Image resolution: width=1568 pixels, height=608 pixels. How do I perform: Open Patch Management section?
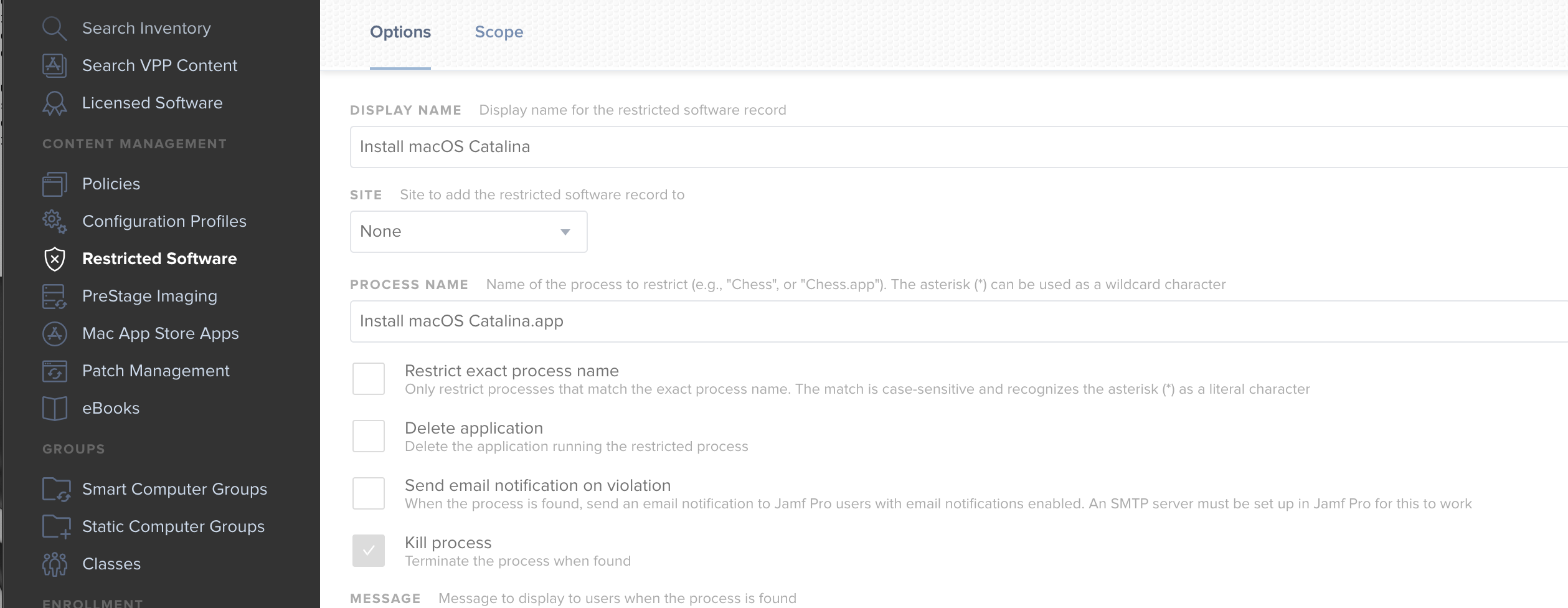click(x=156, y=371)
